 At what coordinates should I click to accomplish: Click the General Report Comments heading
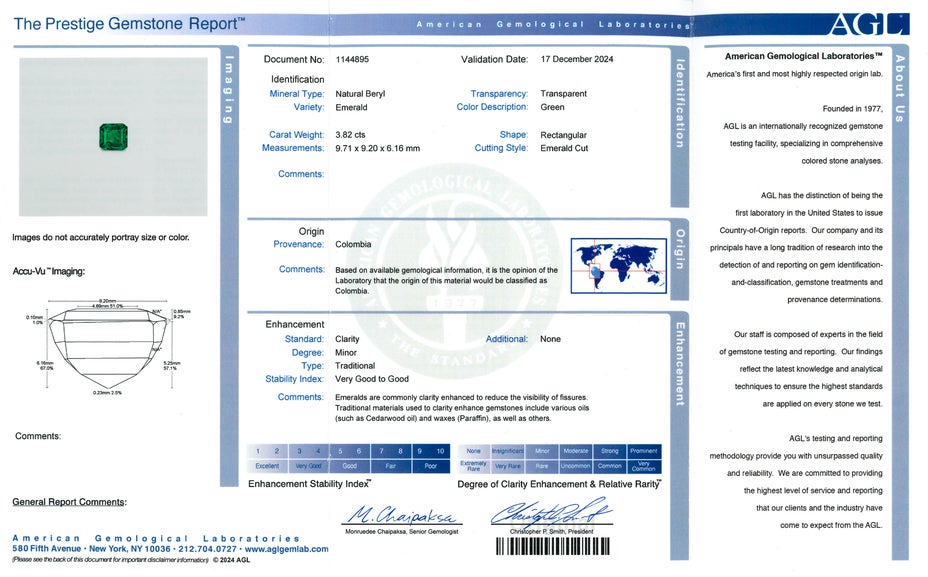pos(69,502)
